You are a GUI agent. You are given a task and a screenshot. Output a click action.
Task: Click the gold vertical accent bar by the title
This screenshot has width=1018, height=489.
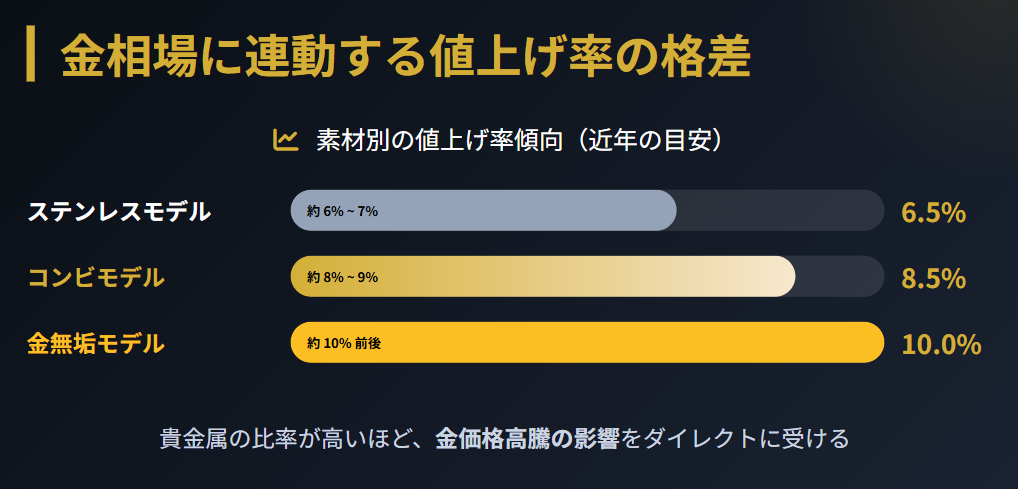coord(31,55)
